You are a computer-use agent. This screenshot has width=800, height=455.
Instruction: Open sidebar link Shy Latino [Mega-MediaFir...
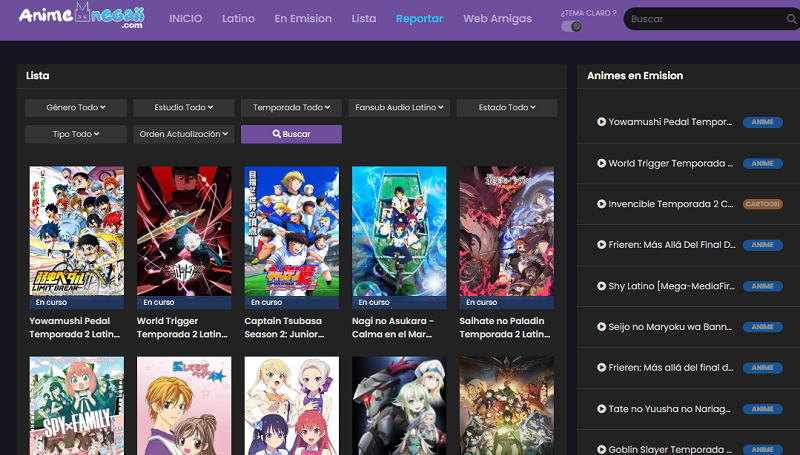pyautogui.click(x=671, y=286)
